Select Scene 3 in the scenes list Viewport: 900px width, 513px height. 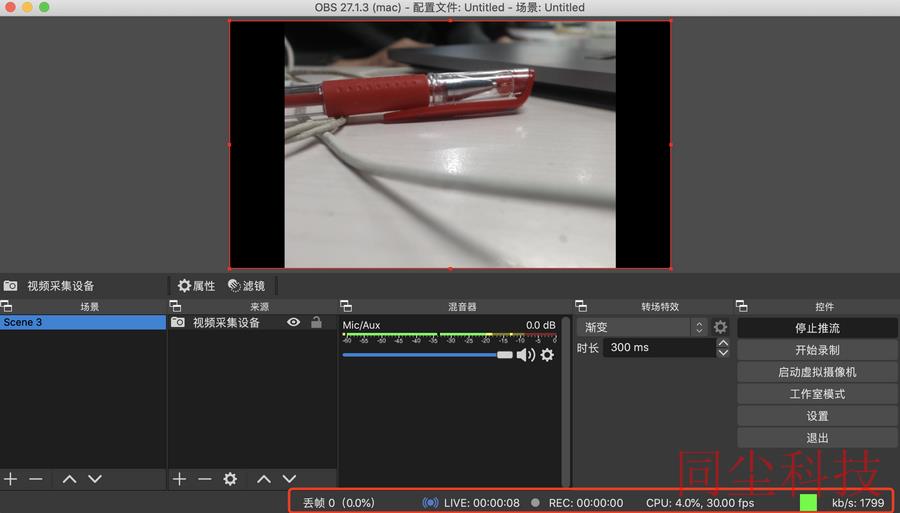pyautogui.click(x=83, y=322)
